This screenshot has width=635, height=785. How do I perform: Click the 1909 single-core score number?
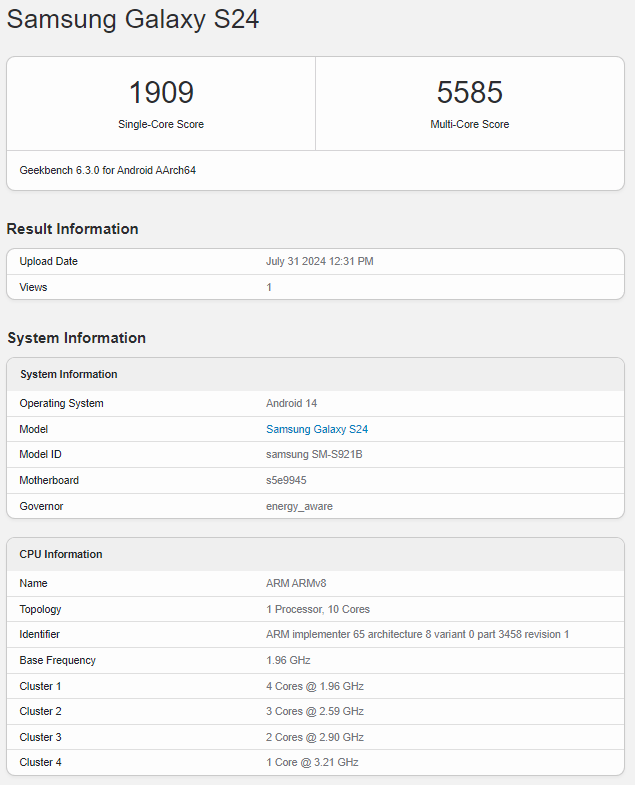click(x=161, y=93)
